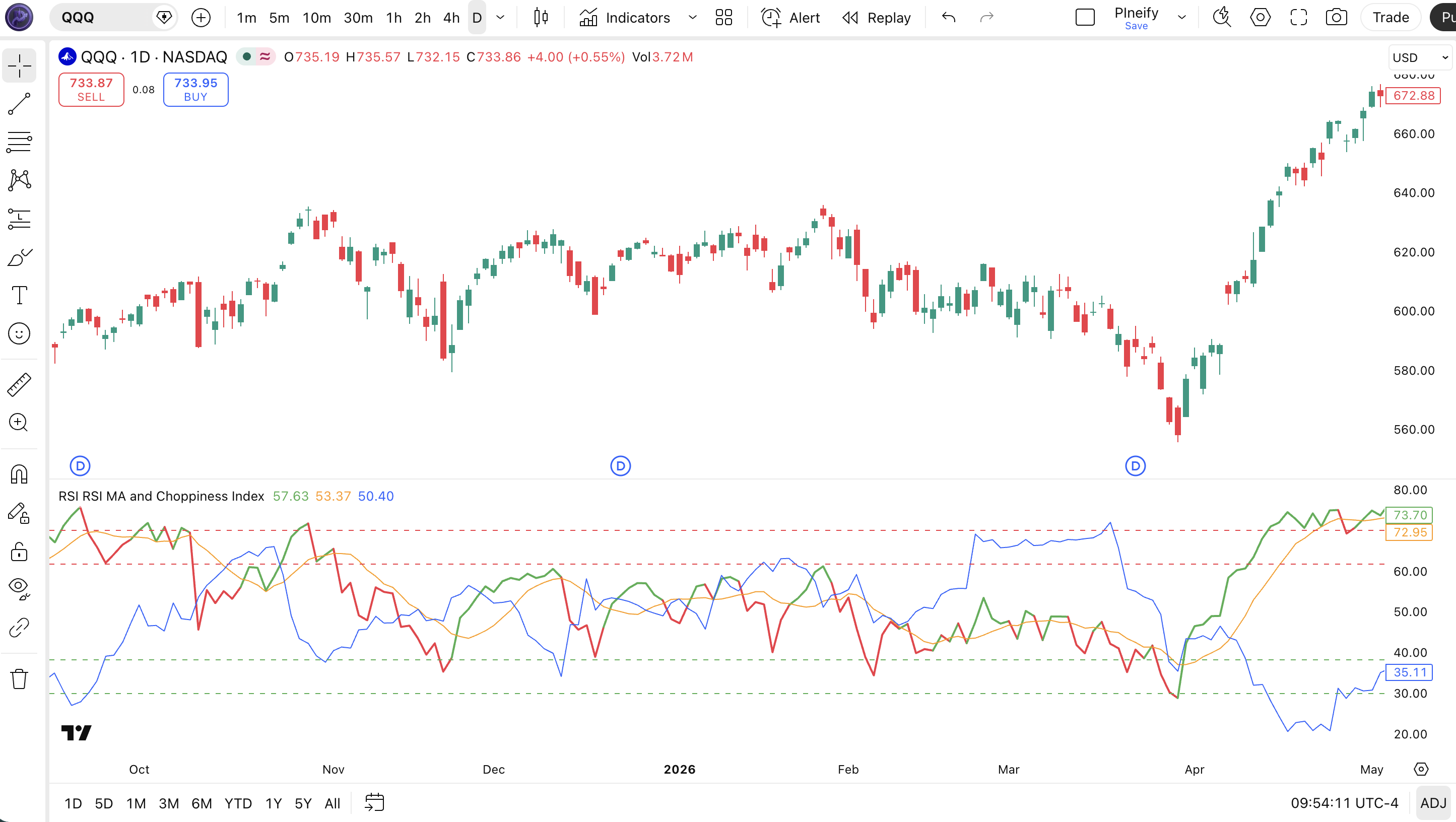Open price scale settings gear
The height and width of the screenshot is (822, 1456).
coord(1420,769)
